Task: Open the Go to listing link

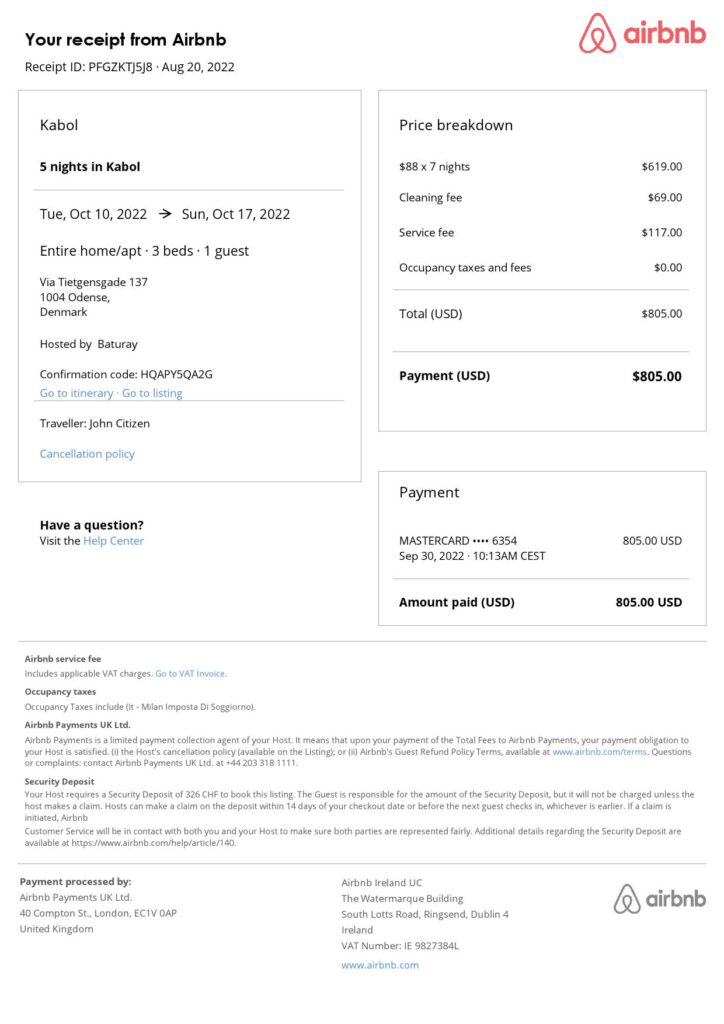Action: [152, 393]
